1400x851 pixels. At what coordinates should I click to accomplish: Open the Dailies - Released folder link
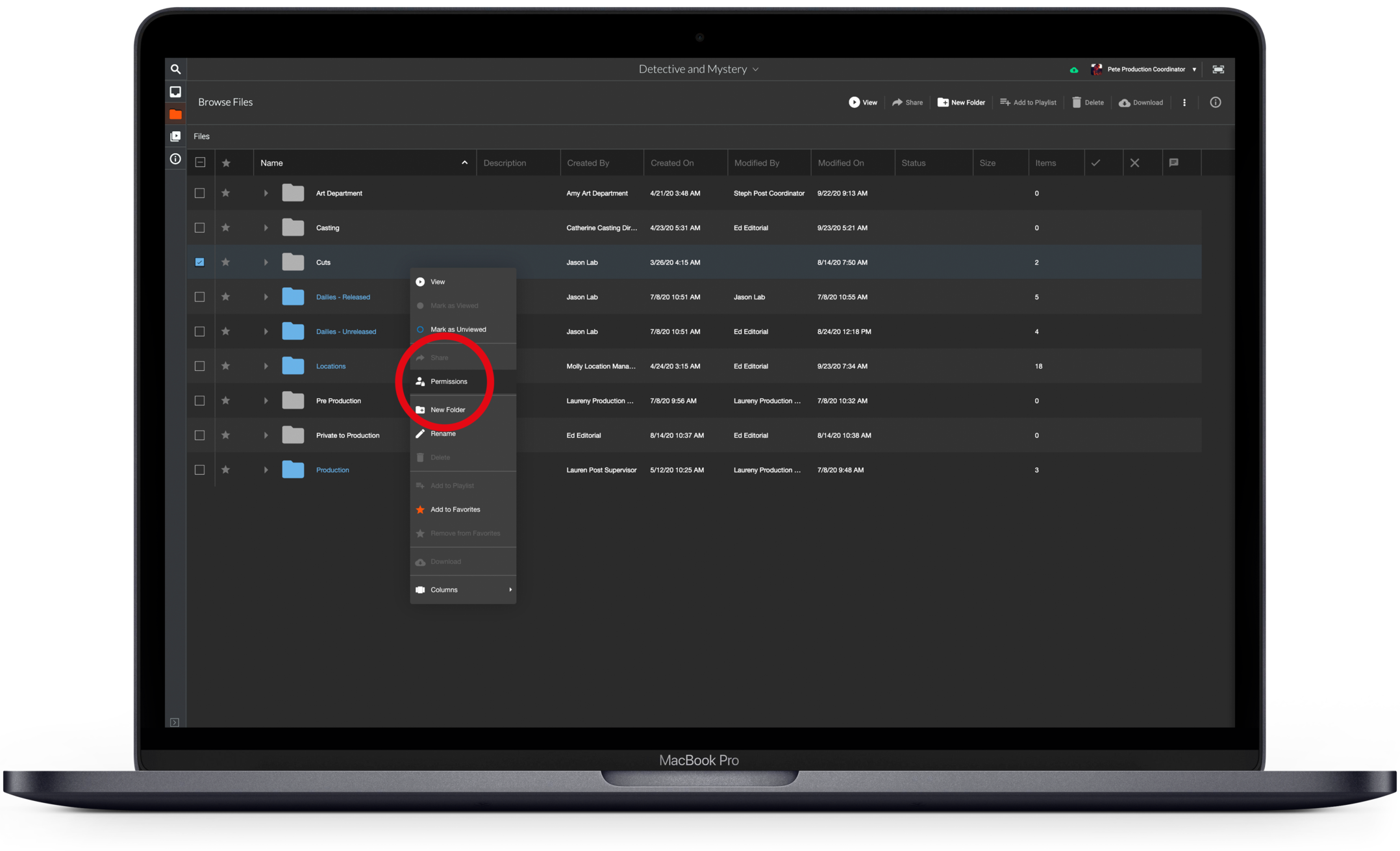343,297
